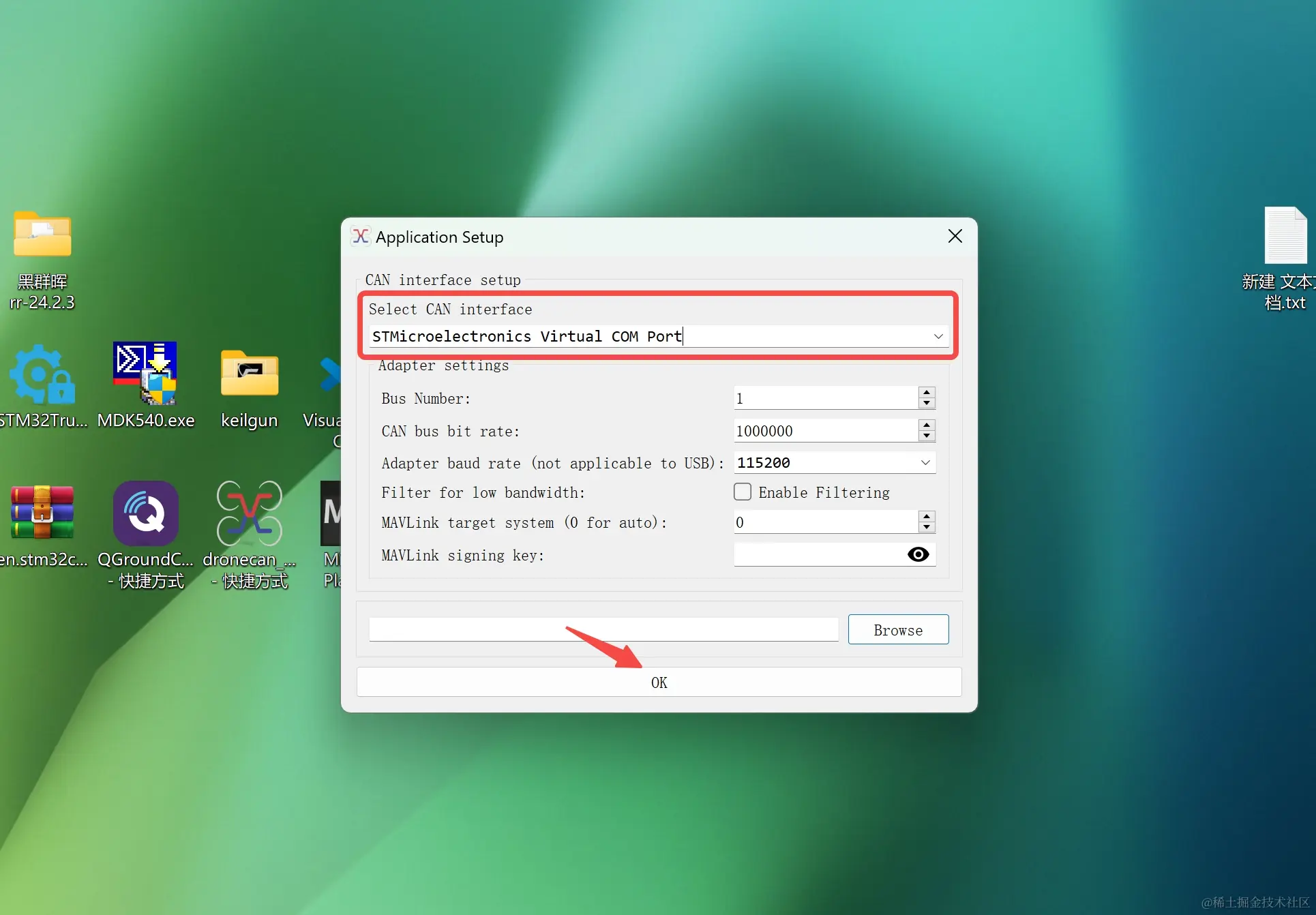Click the MAVLink signing key field
1316x915 pixels.
[x=818, y=555]
